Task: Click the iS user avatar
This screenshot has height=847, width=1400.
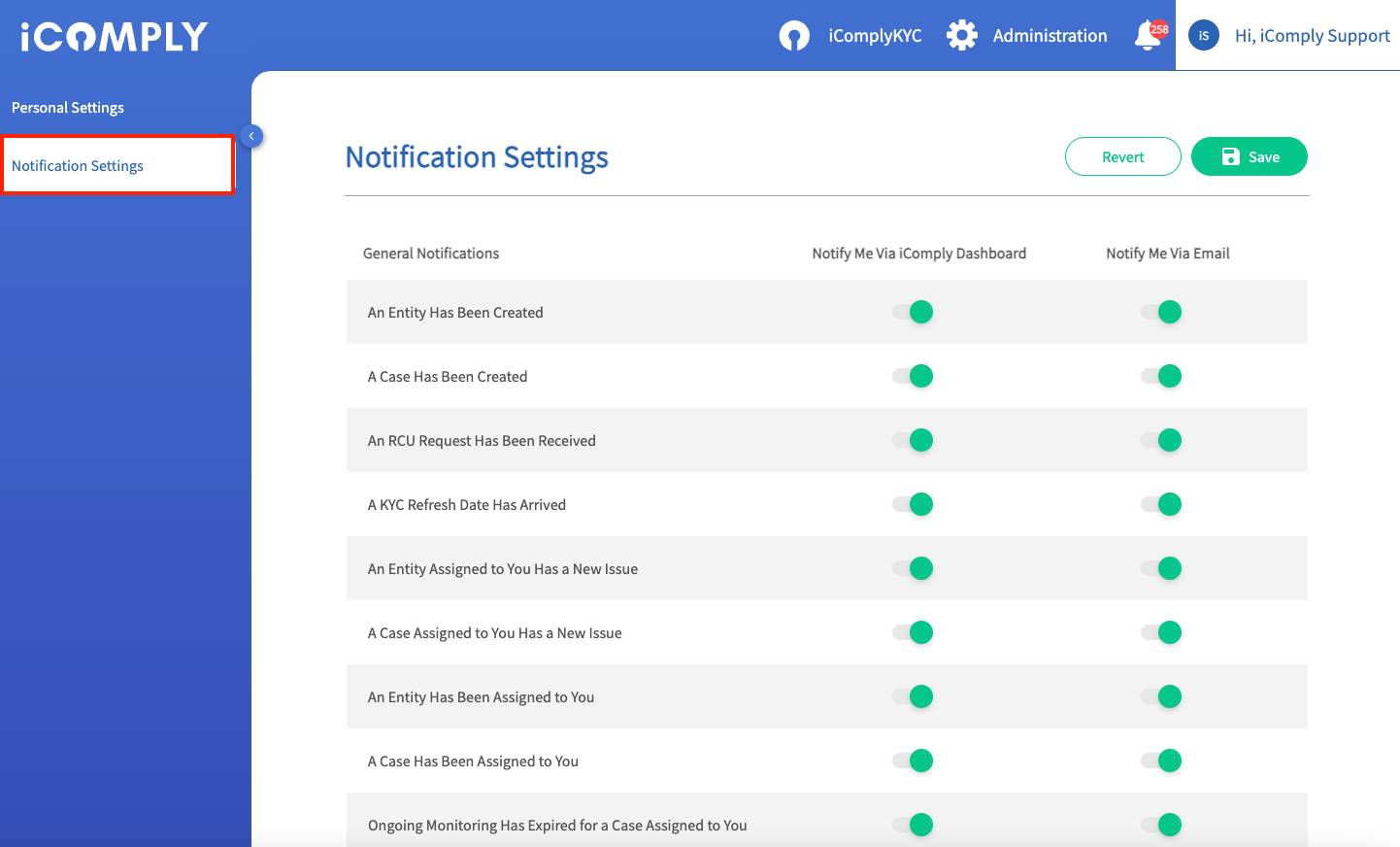Action: point(1204,35)
